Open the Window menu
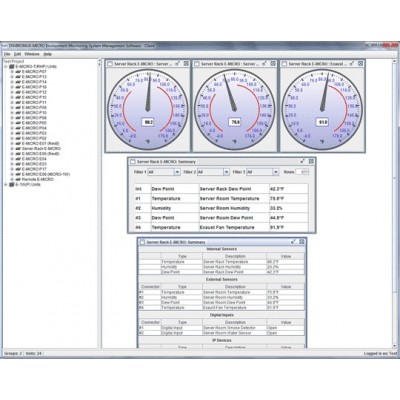 click(32, 54)
